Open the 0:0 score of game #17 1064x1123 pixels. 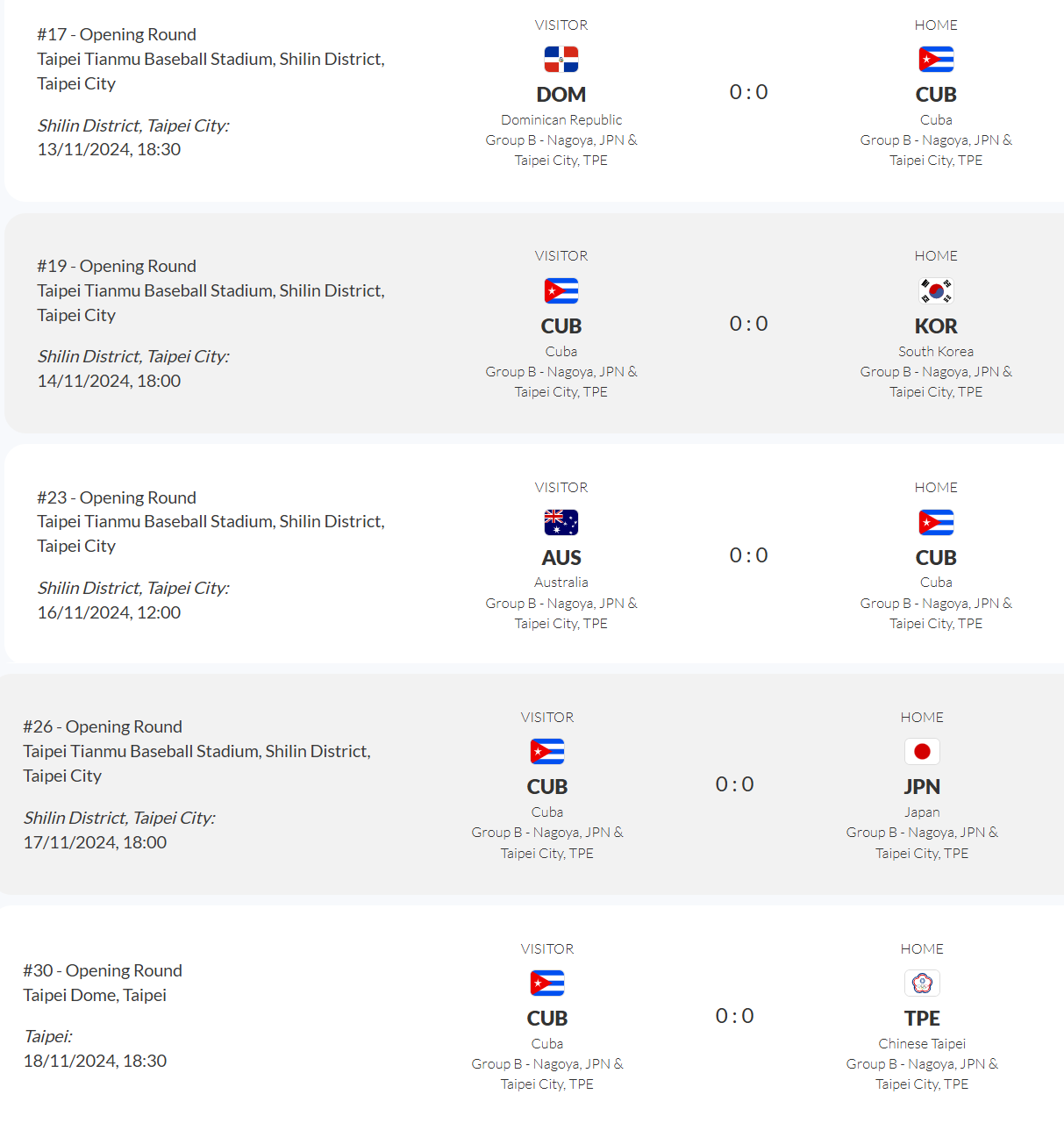(x=749, y=92)
